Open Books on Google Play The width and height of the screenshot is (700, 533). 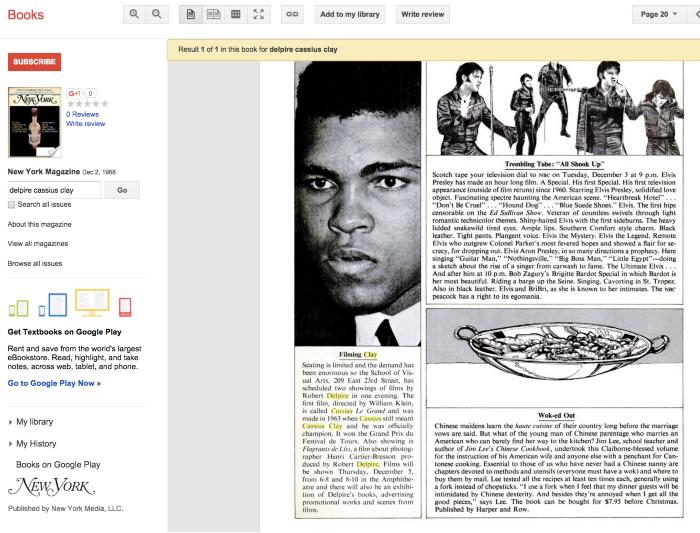58,465
